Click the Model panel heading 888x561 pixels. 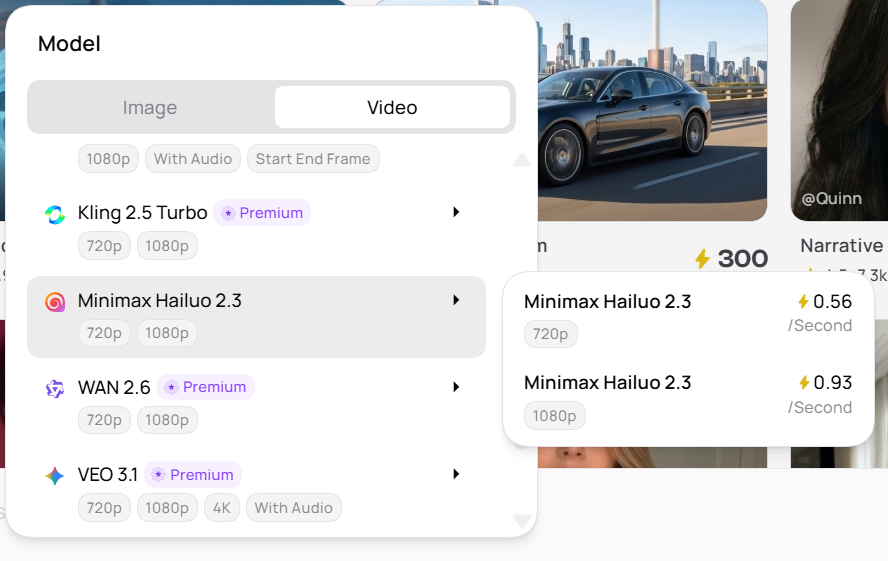[69, 44]
